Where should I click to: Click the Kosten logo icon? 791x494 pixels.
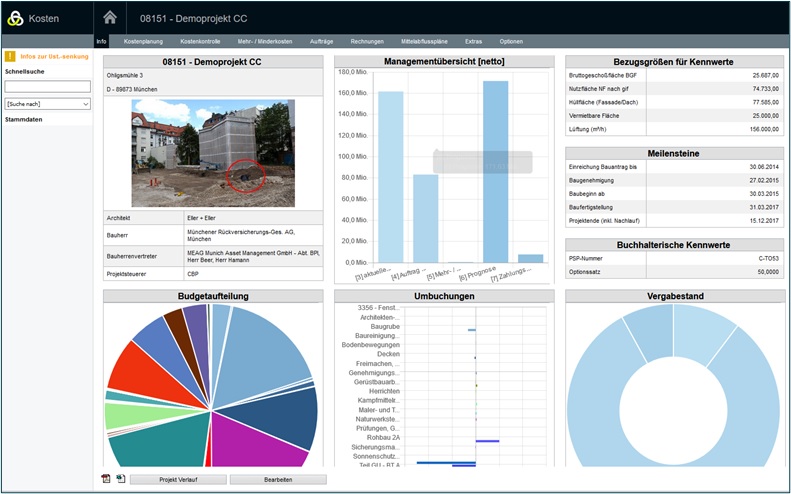pyautogui.click(x=15, y=18)
